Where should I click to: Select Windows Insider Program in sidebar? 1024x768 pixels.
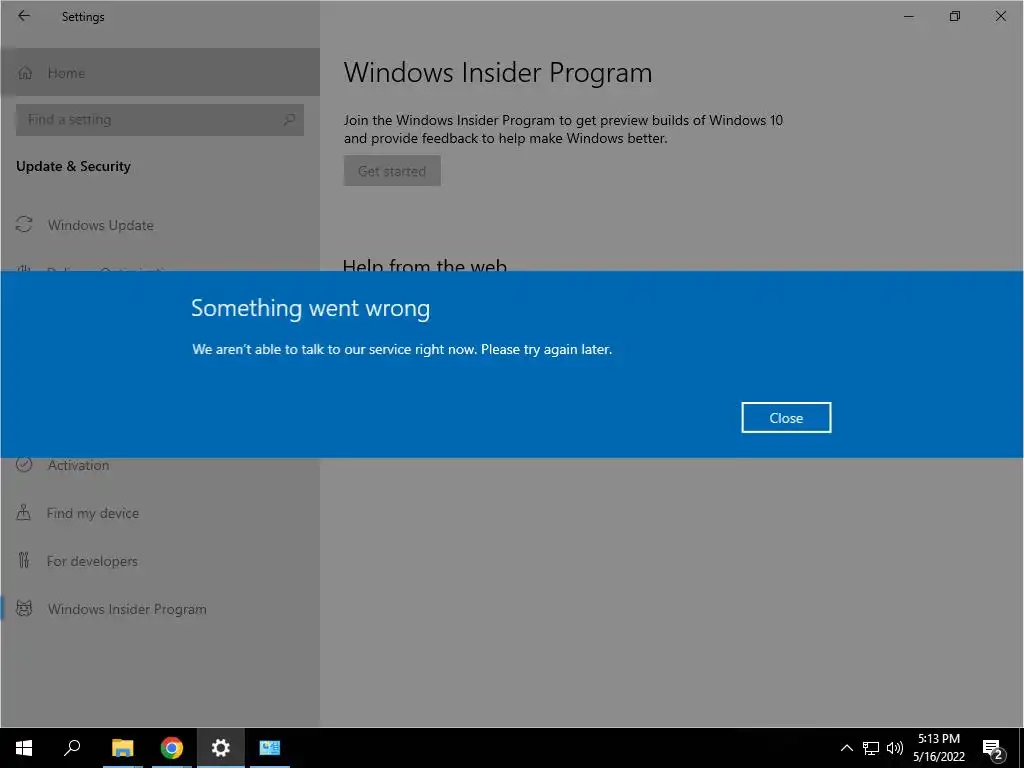tap(160, 609)
